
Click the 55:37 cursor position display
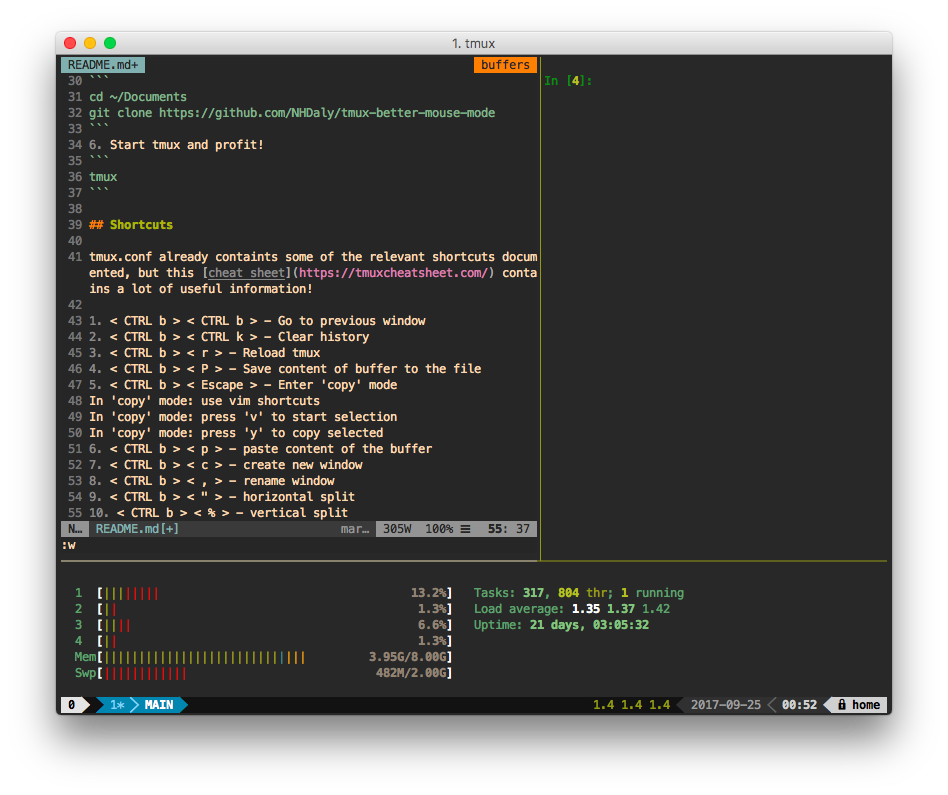pyautogui.click(x=509, y=528)
